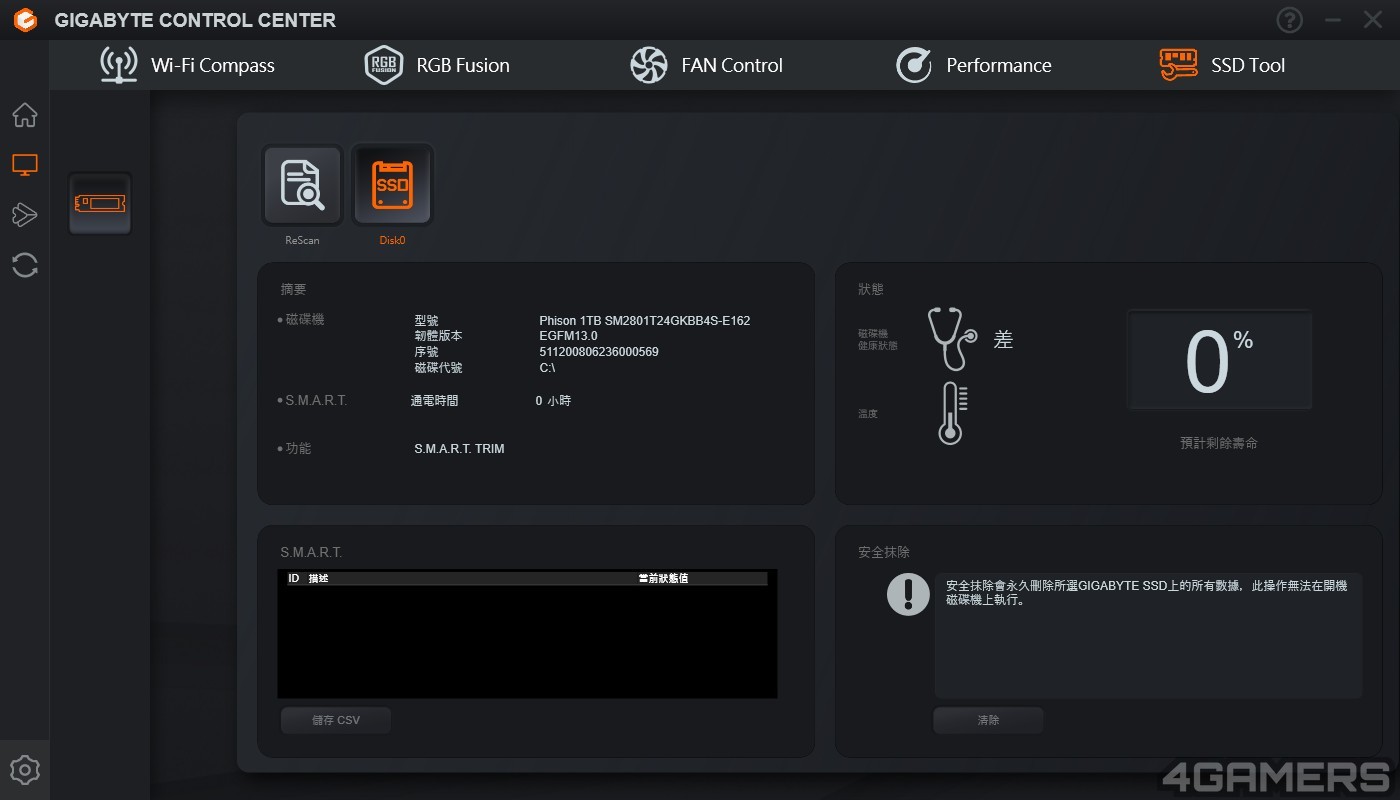The height and width of the screenshot is (800, 1400).
Task: Select the orange monitor sidebar icon
Action: (25, 165)
